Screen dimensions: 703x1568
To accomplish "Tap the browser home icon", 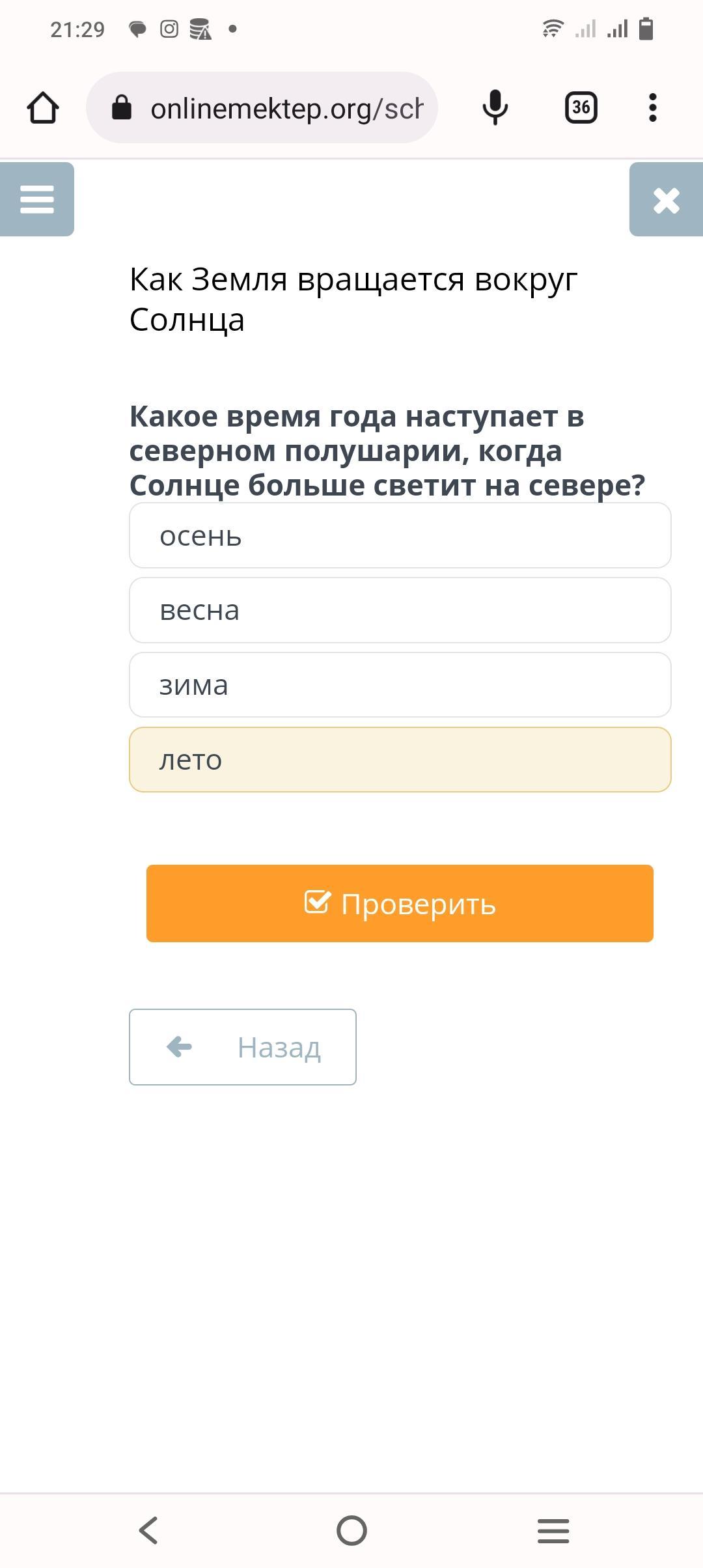I will [x=43, y=107].
